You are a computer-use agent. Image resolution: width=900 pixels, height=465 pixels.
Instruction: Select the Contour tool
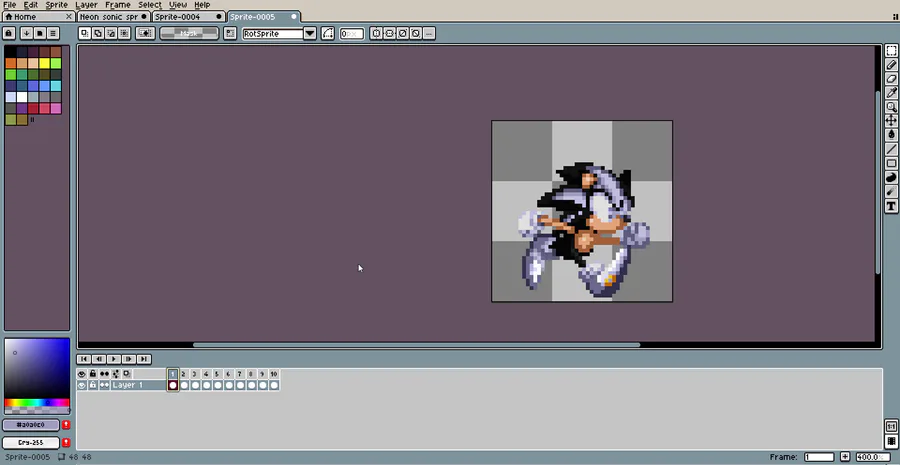tap(891, 177)
